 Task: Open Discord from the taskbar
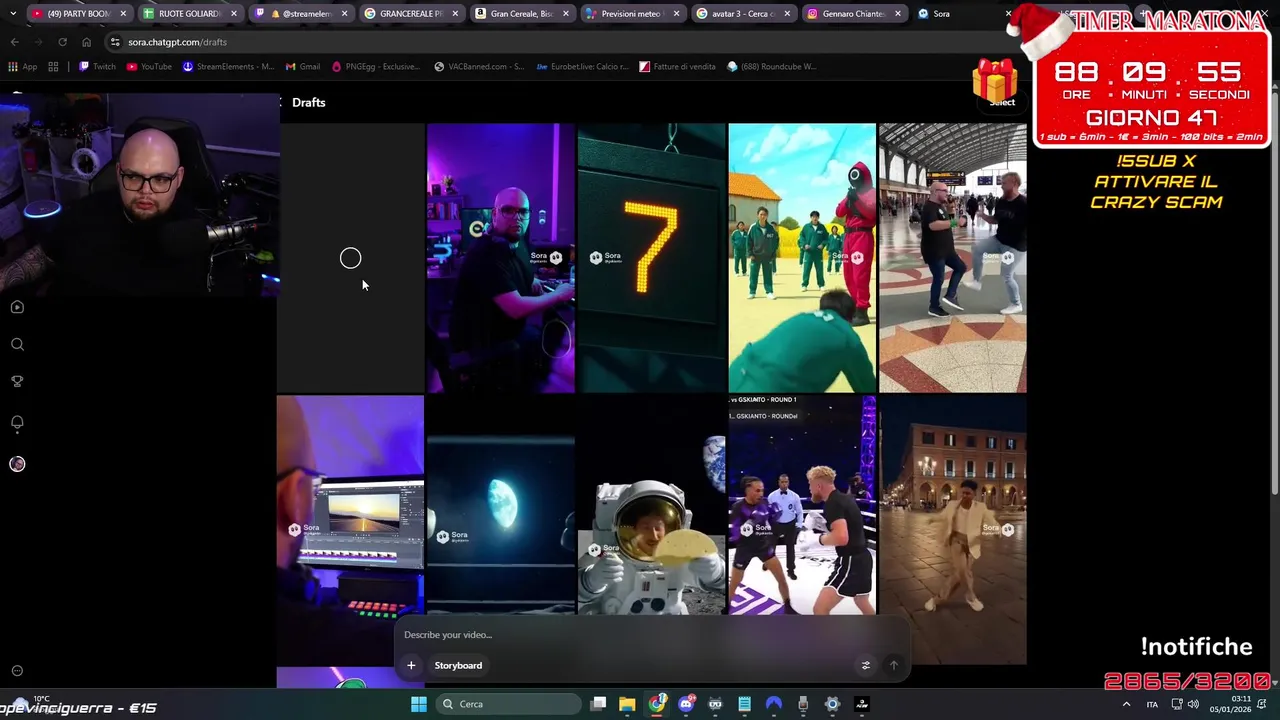pyautogui.click(x=686, y=704)
